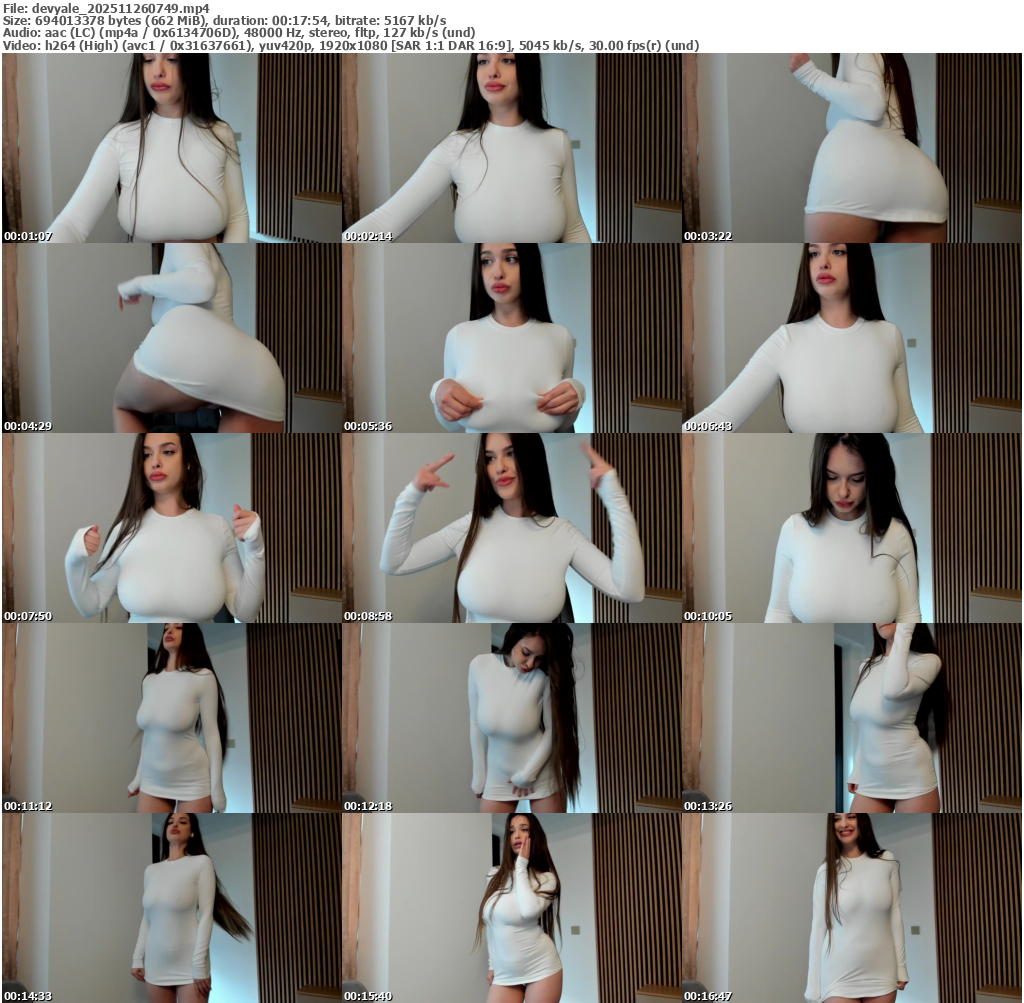Screen dimensions: 1024x1003
Task: Select the 00:05:36 thumbnail
Action: pyautogui.click(x=512, y=338)
